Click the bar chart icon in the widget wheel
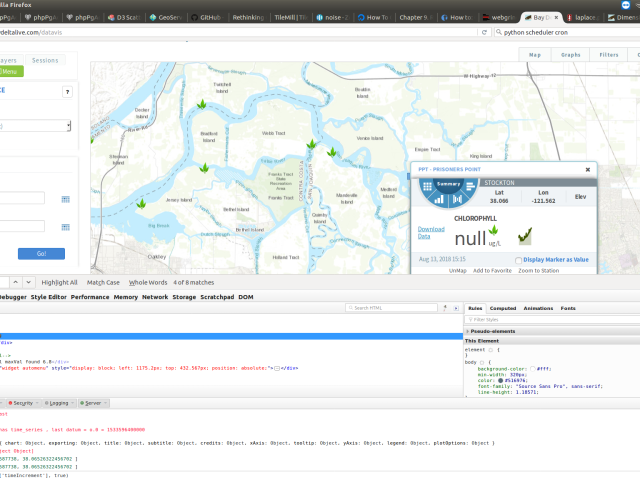This screenshot has height=480, width=640. point(439,199)
